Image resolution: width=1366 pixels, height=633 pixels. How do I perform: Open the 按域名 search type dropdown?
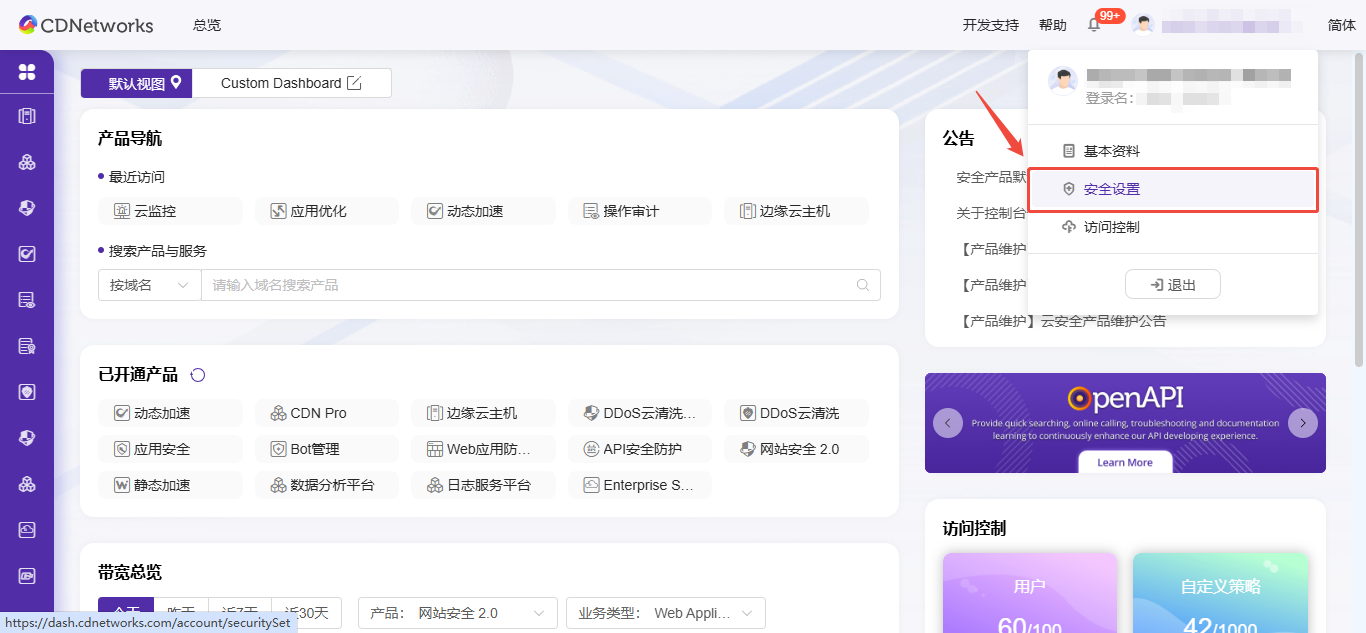point(149,285)
